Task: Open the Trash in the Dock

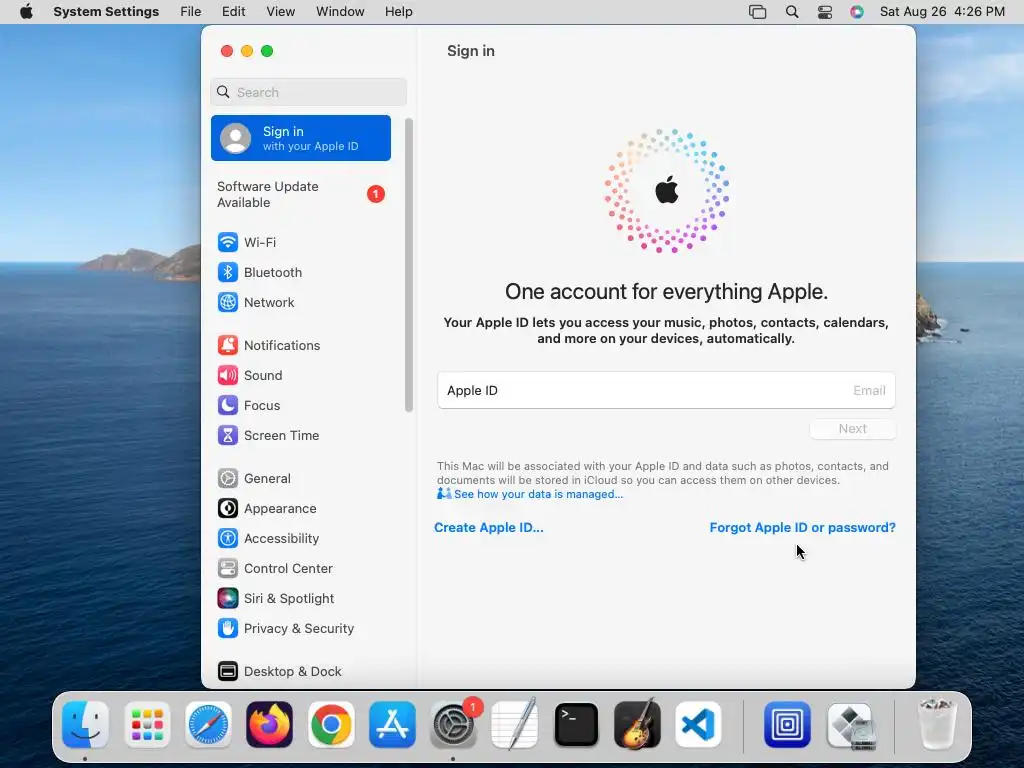Action: coord(937,725)
